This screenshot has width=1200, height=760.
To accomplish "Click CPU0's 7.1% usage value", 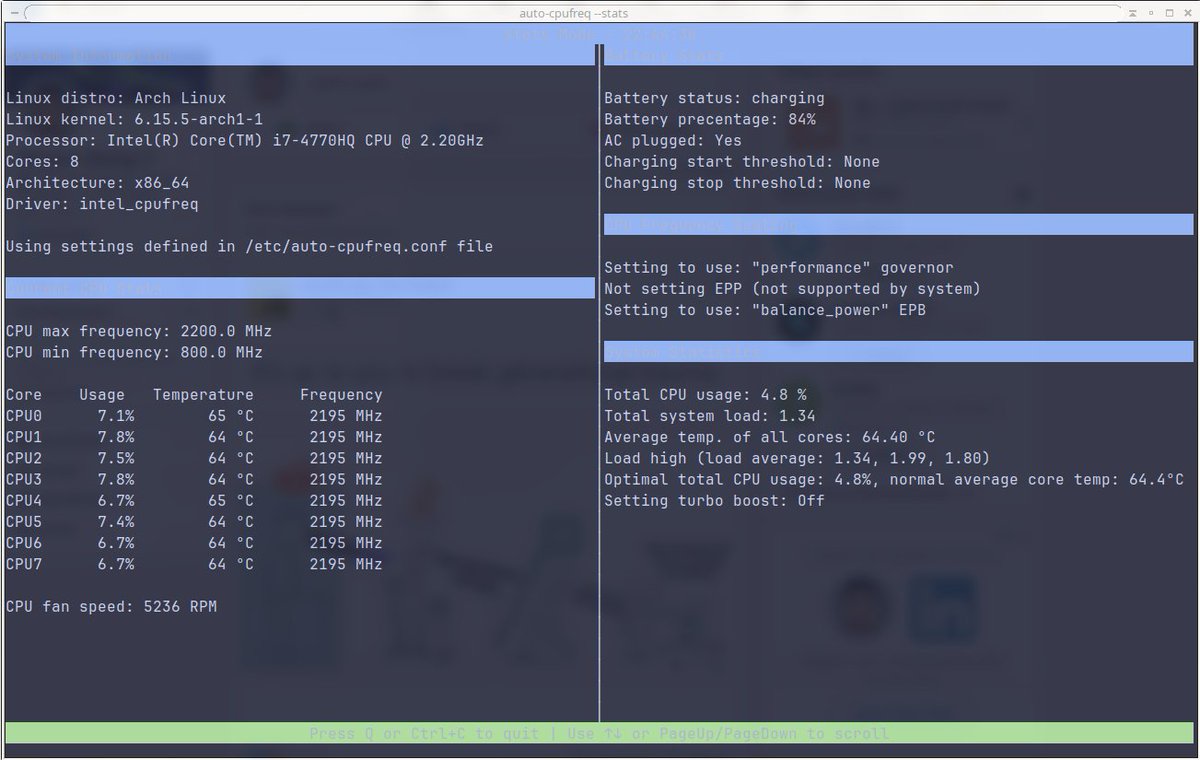I will [116, 416].
